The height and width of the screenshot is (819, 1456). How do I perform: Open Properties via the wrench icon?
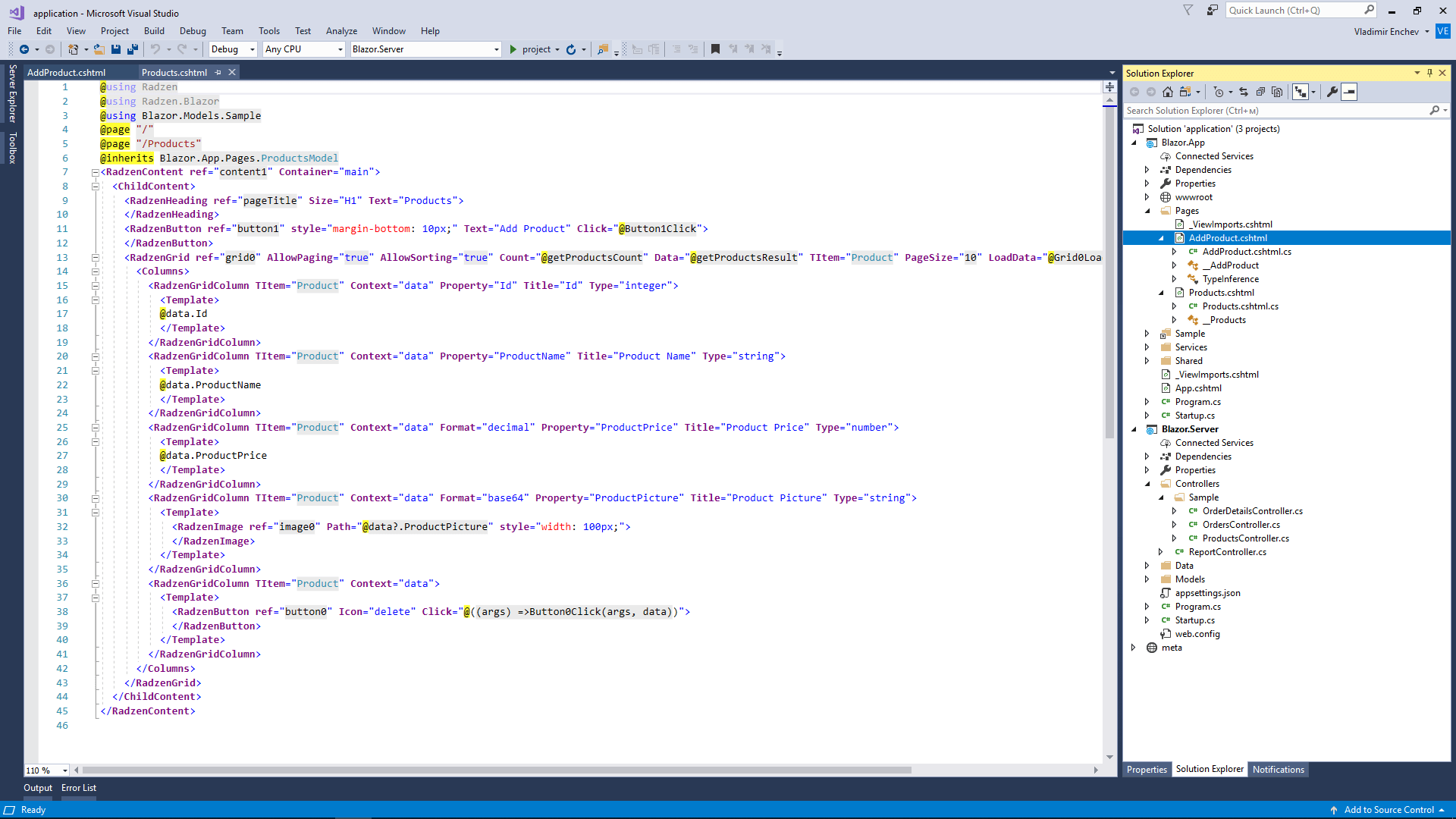coord(1332,92)
